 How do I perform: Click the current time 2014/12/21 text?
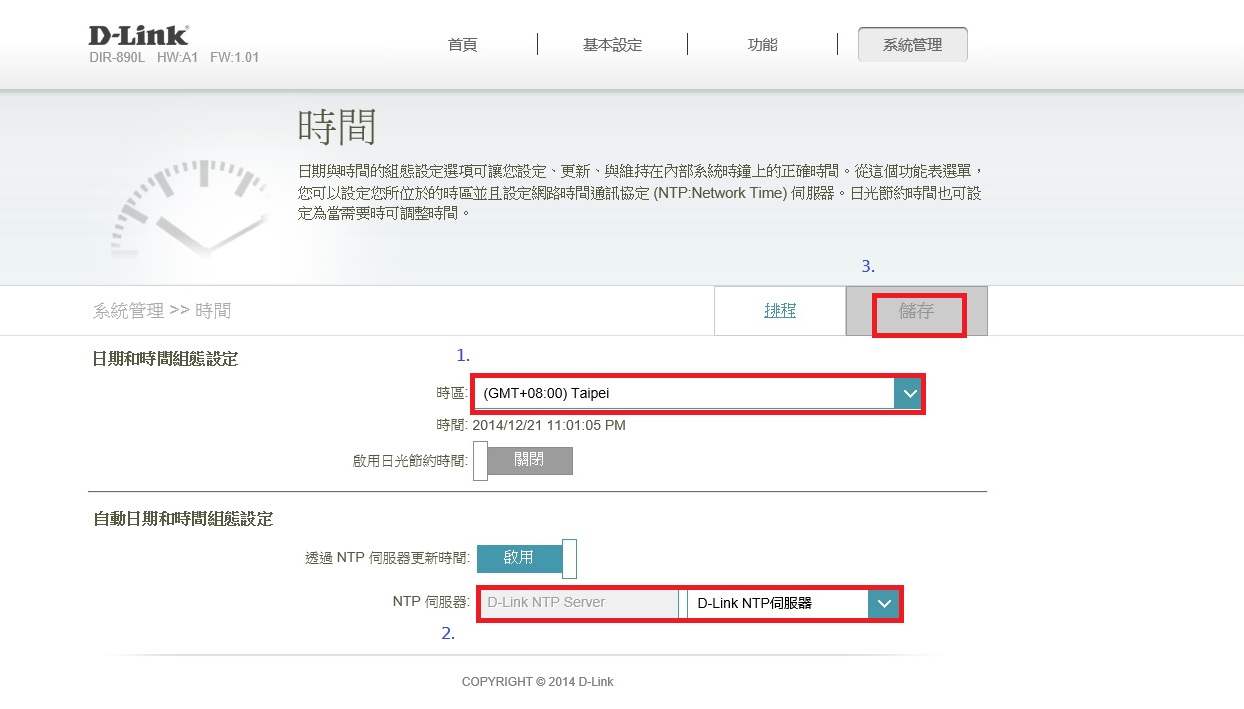(x=548, y=425)
